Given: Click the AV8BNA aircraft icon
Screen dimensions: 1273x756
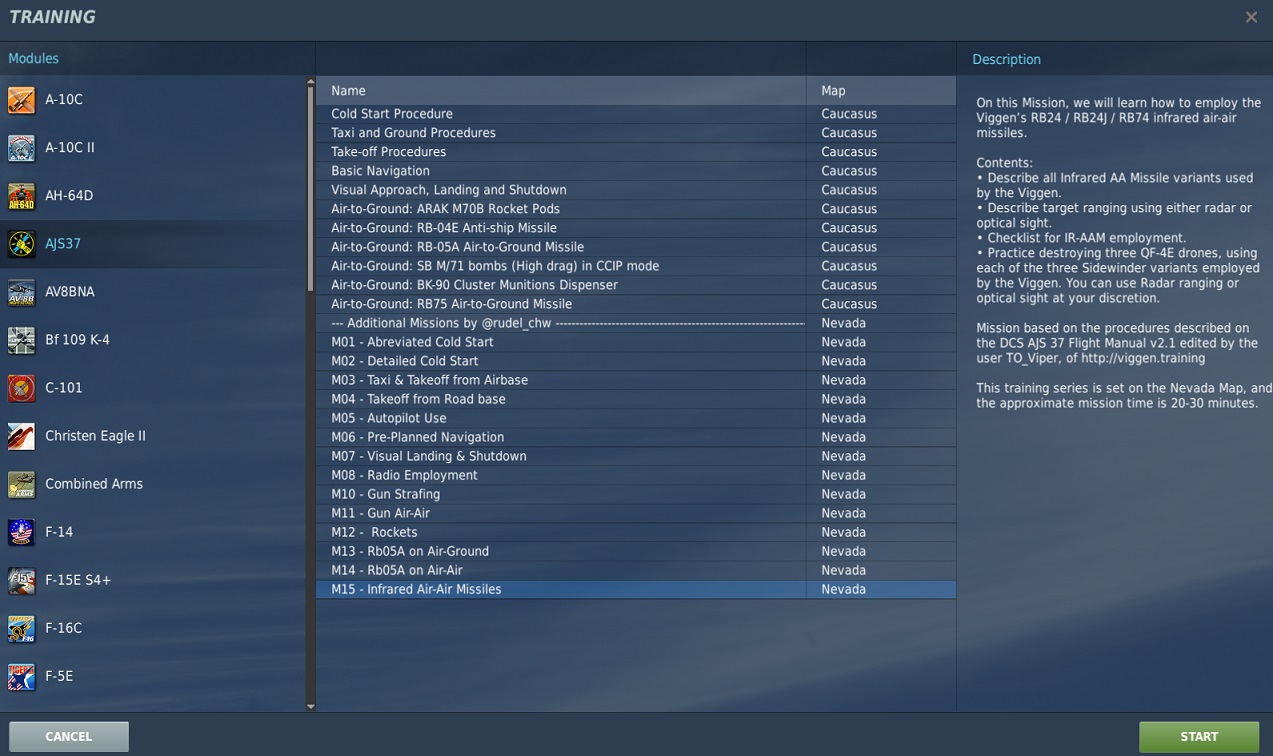Looking at the screenshot, I should (21, 292).
